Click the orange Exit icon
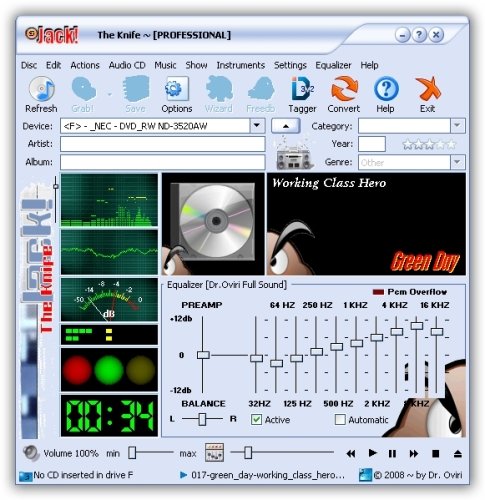Viewport: 485px width, 500px height. 428,89
